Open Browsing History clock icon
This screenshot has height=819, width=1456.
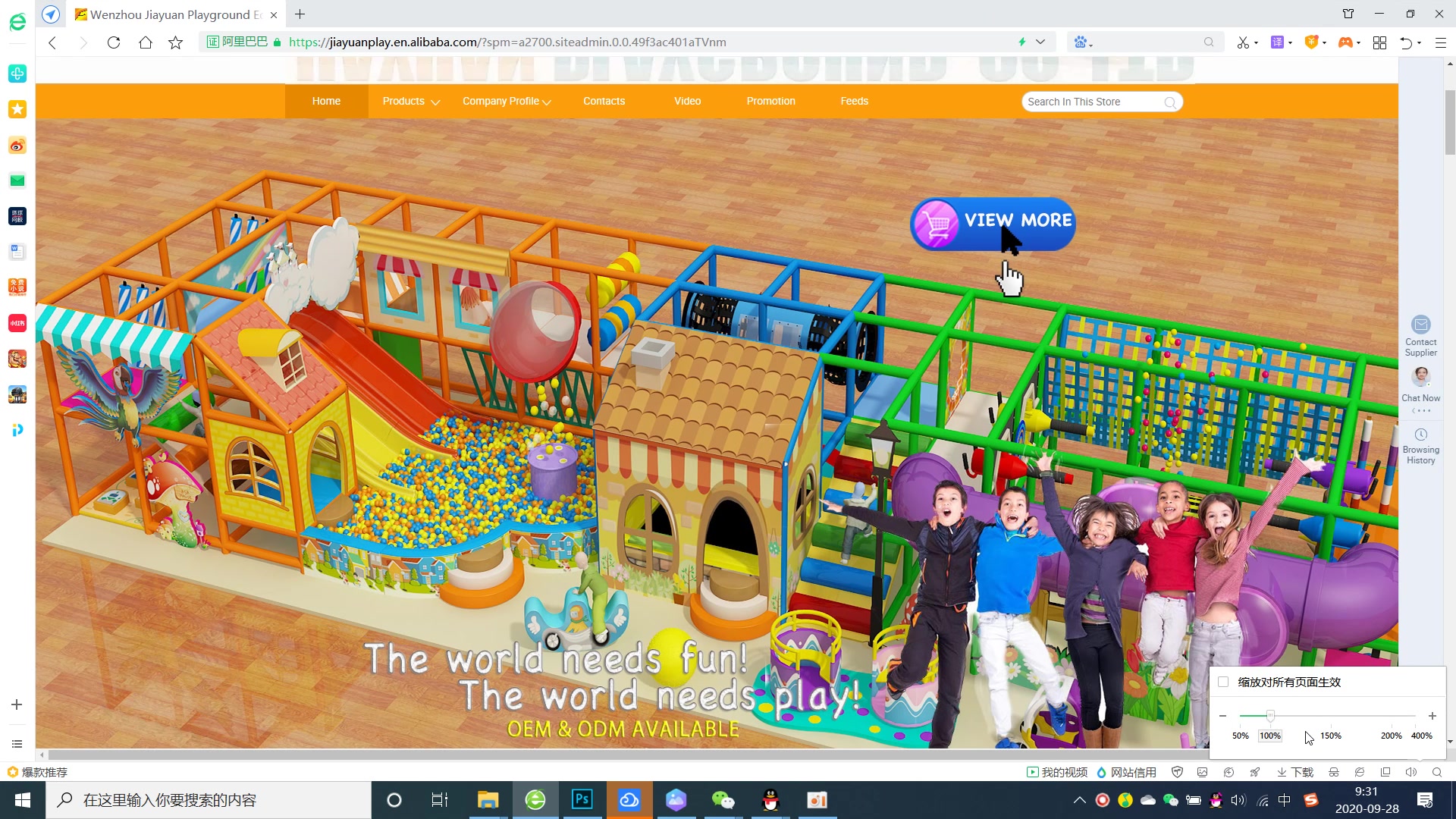tap(1420, 435)
